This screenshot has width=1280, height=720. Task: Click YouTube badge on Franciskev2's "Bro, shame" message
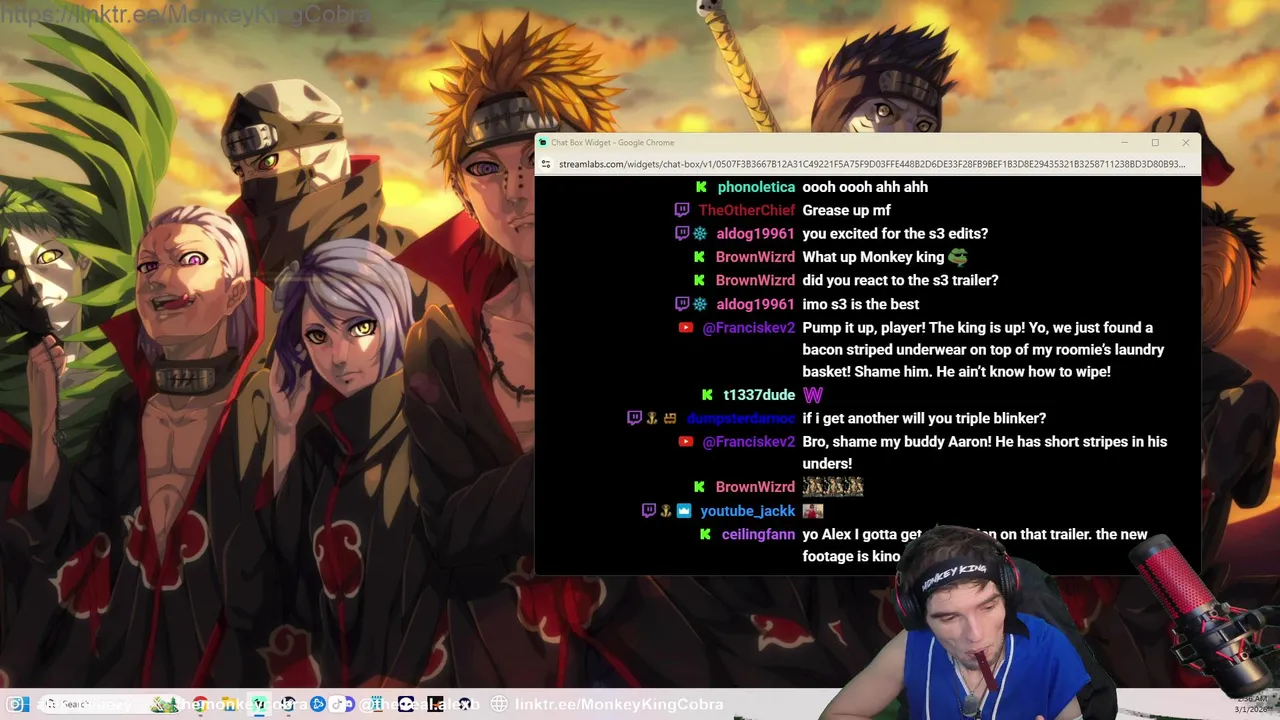[686, 441]
